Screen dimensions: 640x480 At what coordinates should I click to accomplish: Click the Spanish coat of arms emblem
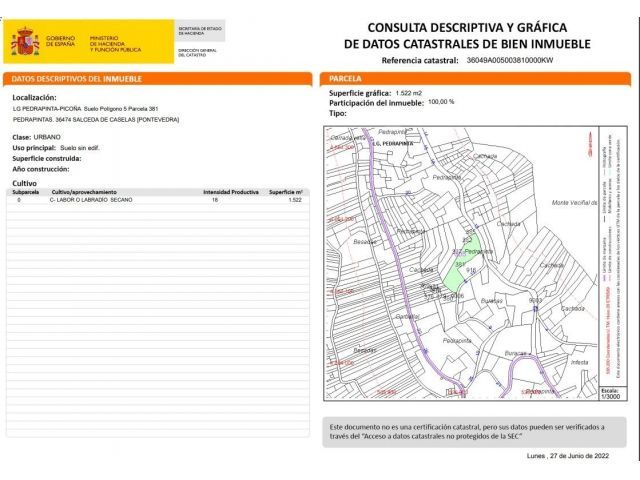click(x=25, y=41)
